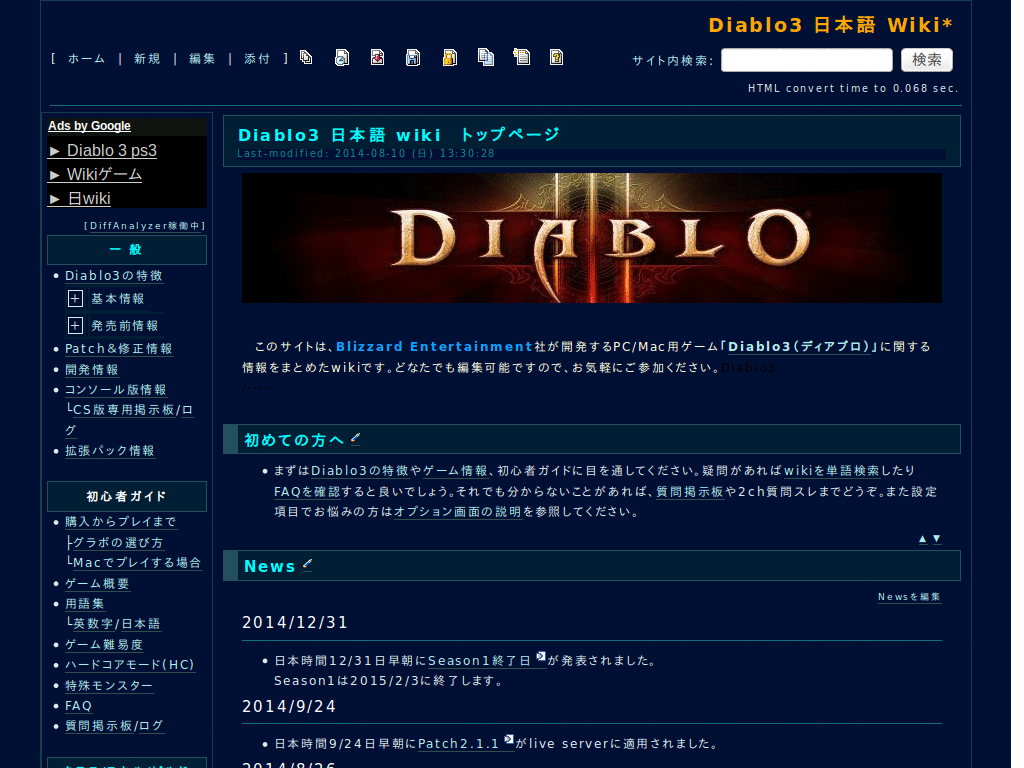Open the stacked-pages list icon in toolbar
The image size is (1024, 768).
click(x=306, y=57)
